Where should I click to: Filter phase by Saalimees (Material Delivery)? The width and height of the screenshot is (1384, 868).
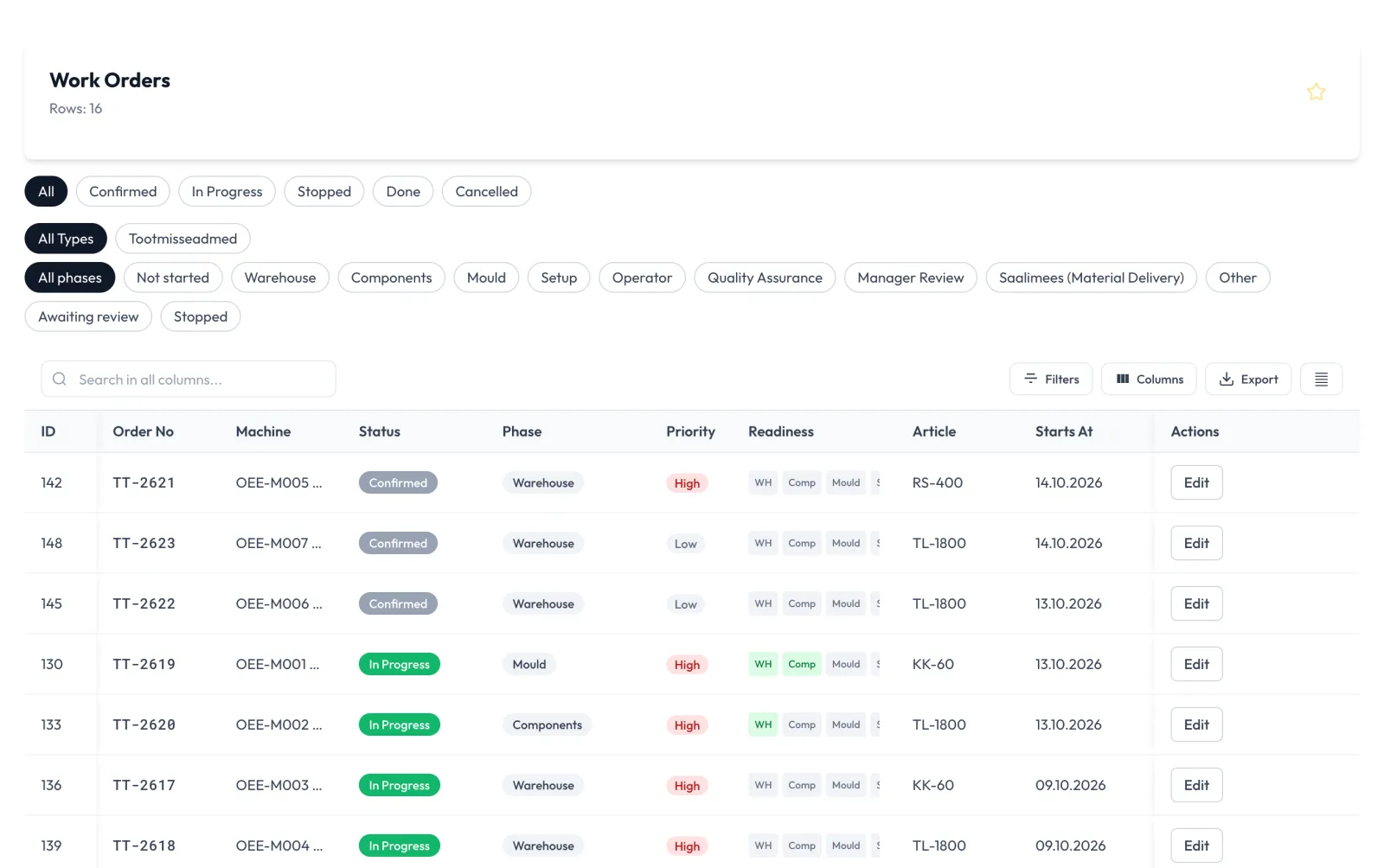pos(1091,278)
